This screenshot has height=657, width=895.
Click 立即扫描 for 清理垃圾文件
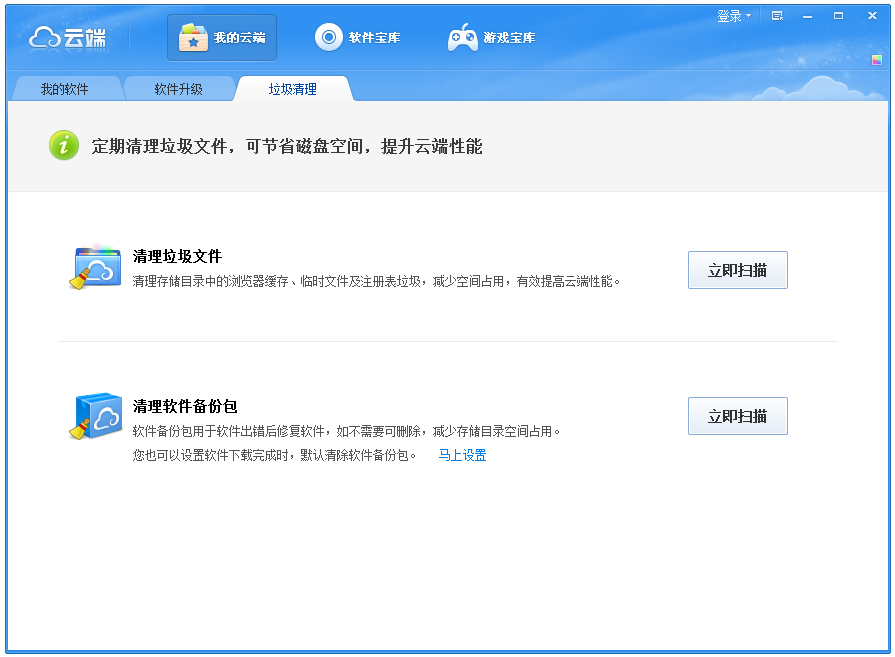click(x=737, y=270)
